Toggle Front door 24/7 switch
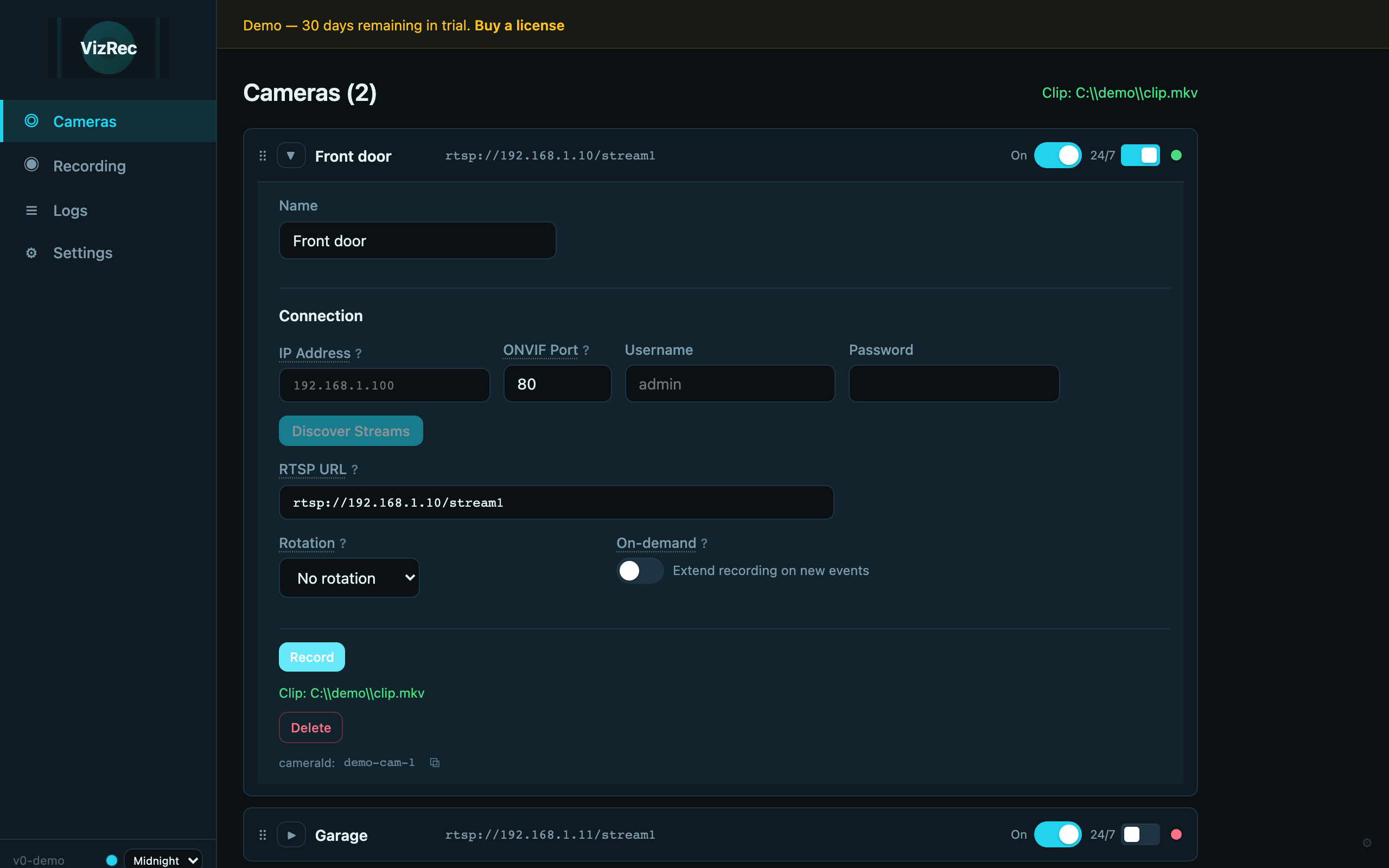The height and width of the screenshot is (868, 1389). point(1140,155)
